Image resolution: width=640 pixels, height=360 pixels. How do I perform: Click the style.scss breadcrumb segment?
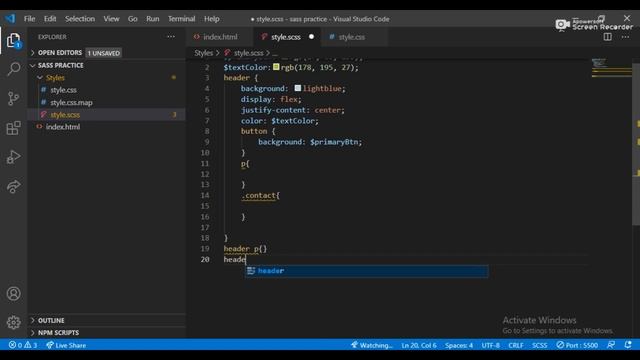point(248,53)
